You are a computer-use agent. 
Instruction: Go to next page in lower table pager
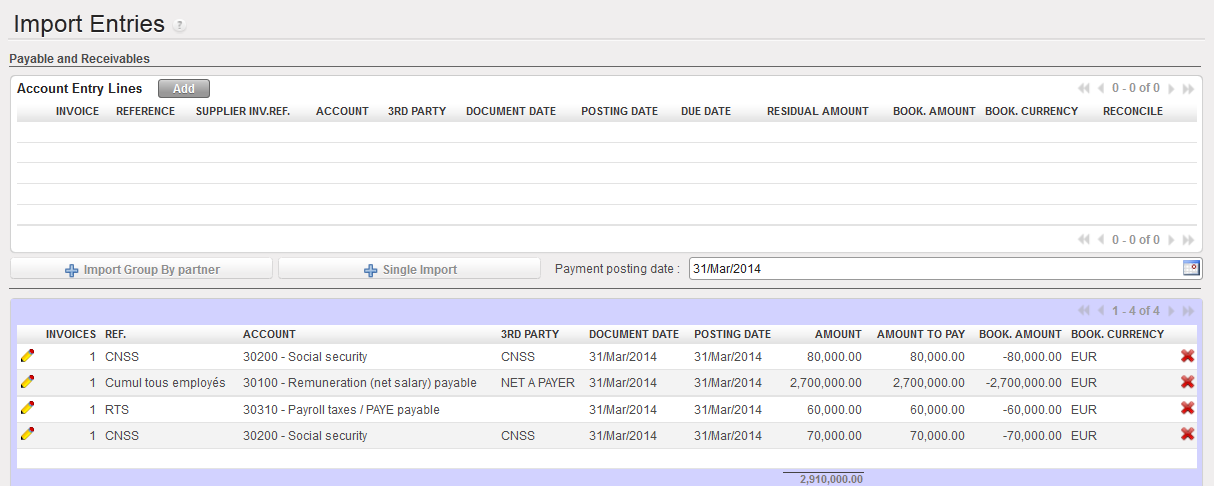click(x=1171, y=311)
